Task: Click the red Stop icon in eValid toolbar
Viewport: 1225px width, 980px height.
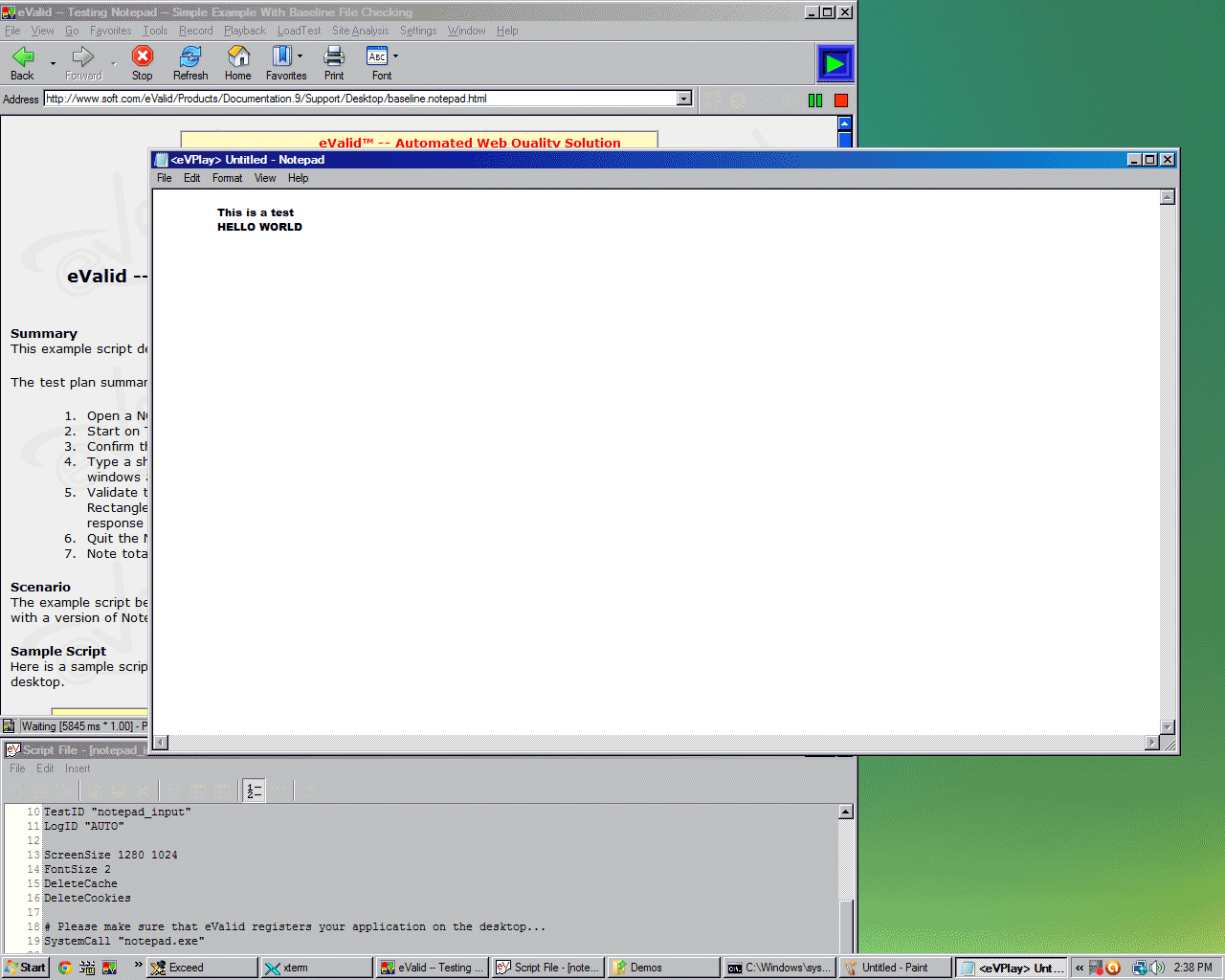Action: (142, 56)
